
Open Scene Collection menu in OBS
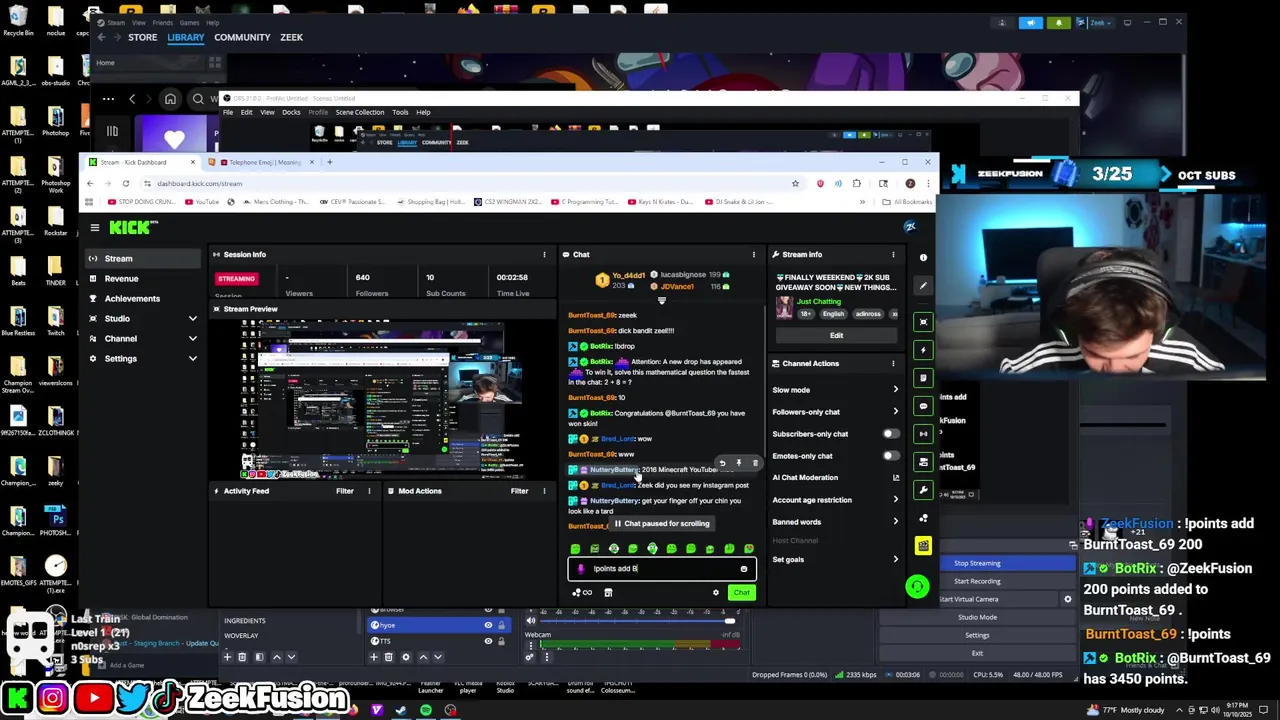click(360, 112)
